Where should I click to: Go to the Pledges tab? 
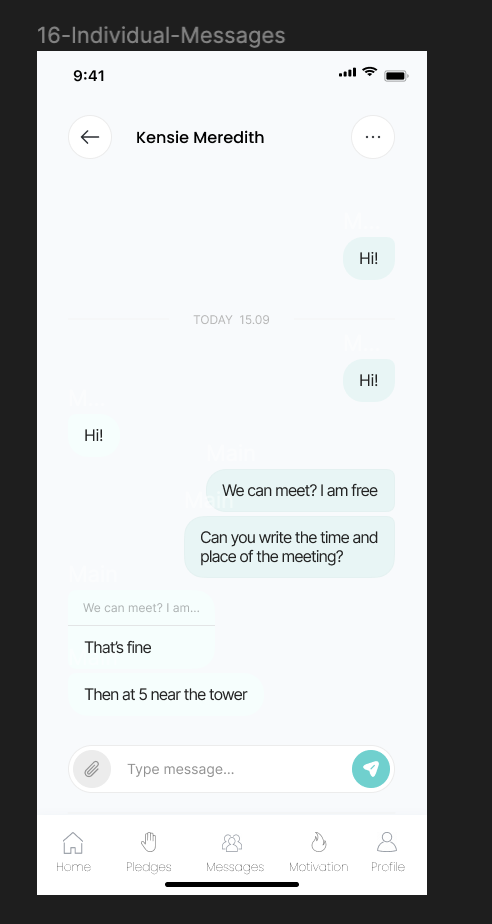148,852
